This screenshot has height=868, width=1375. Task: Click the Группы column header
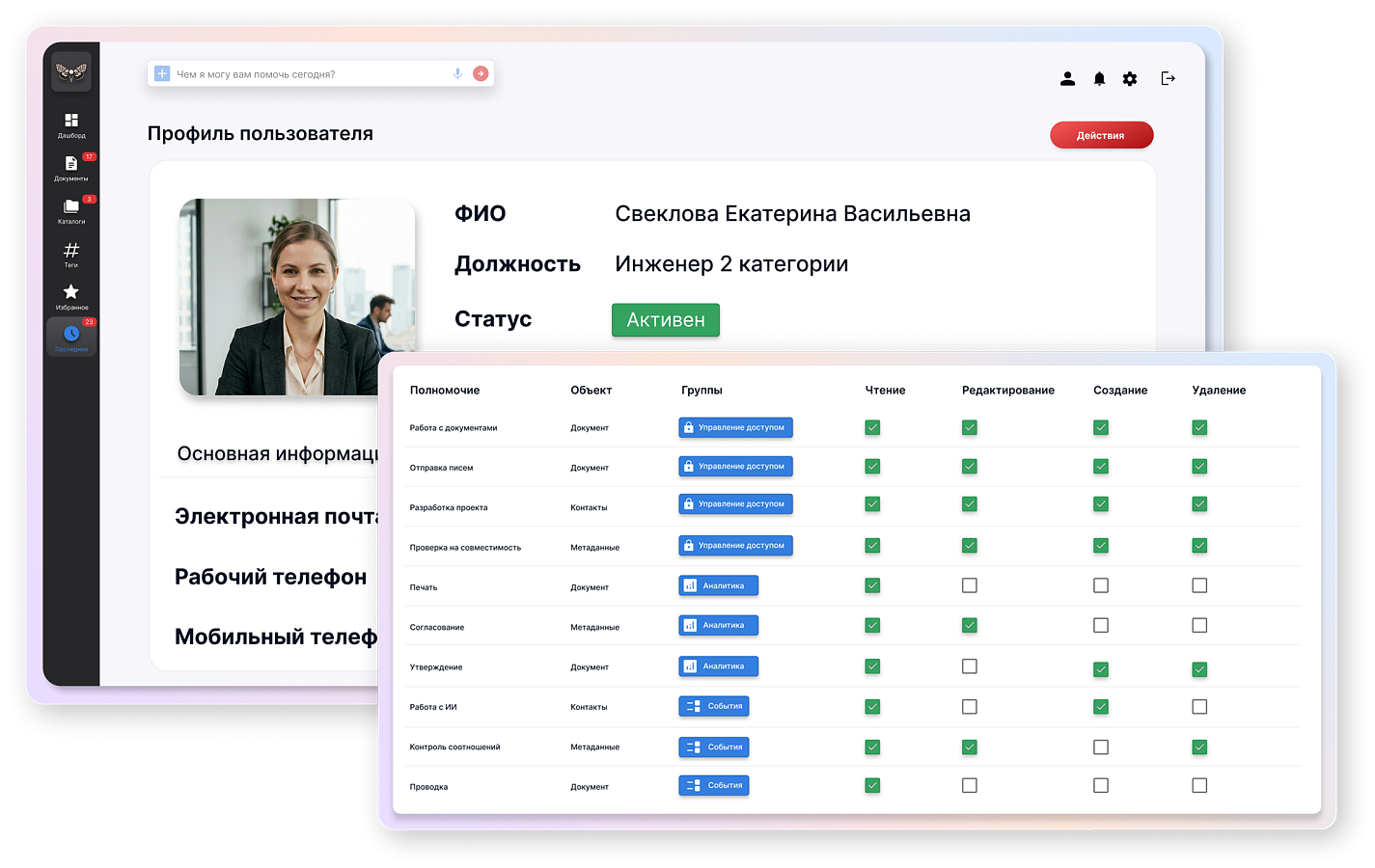tap(701, 391)
